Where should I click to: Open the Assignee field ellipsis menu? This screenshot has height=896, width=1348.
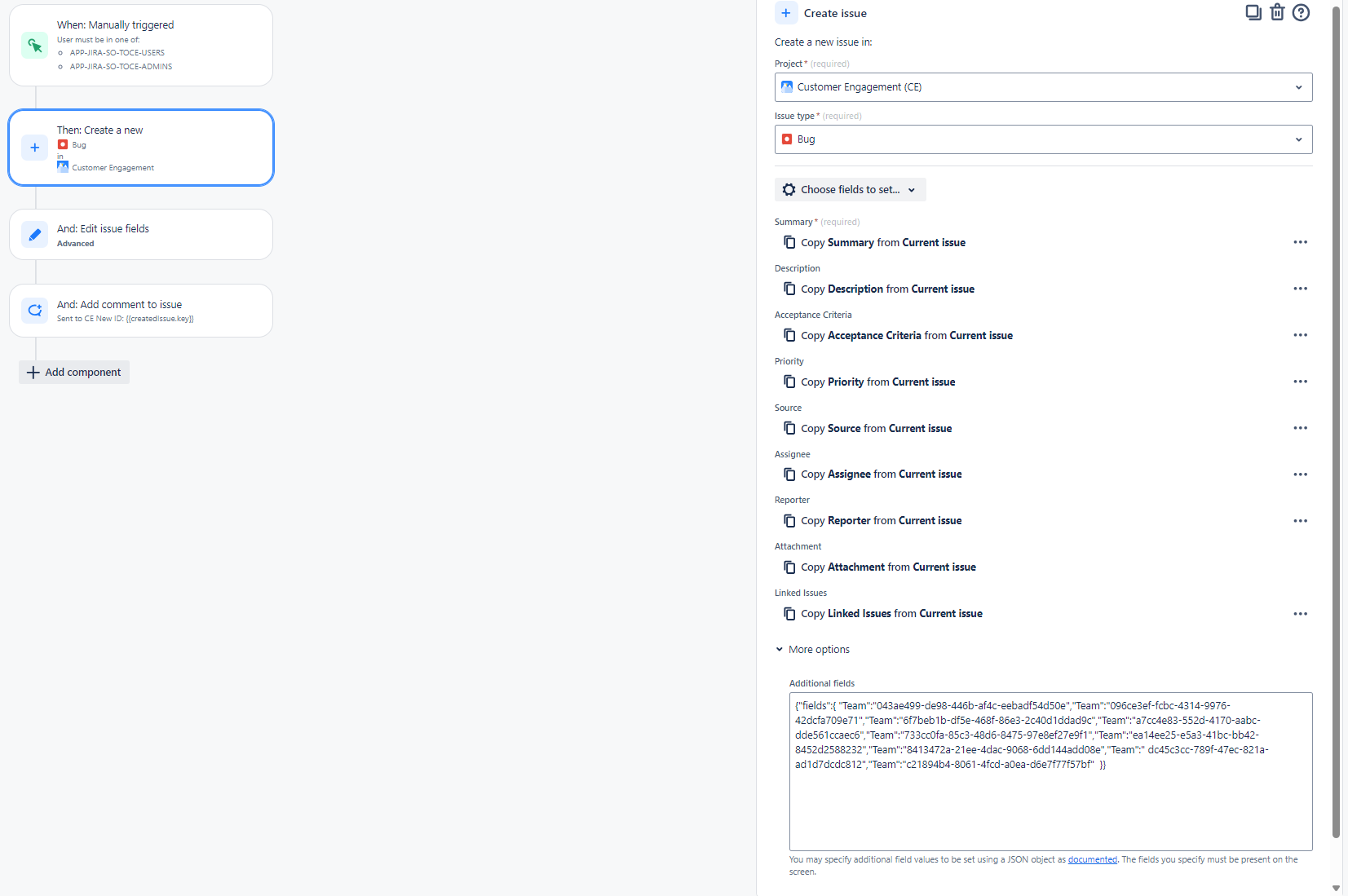[1300, 474]
